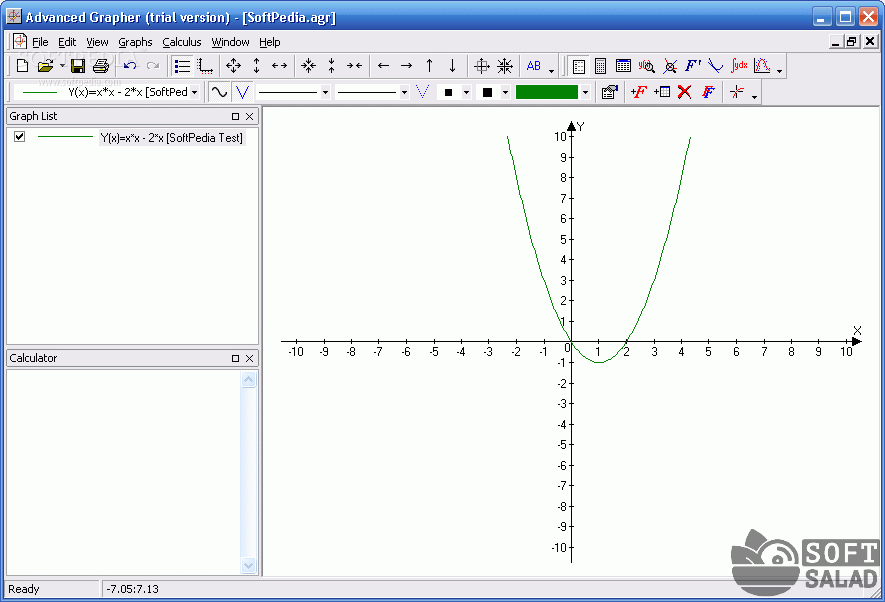Toggle the curve line style button
The width and height of the screenshot is (885, 602).
pyautogui.click(x=218, y=92)
